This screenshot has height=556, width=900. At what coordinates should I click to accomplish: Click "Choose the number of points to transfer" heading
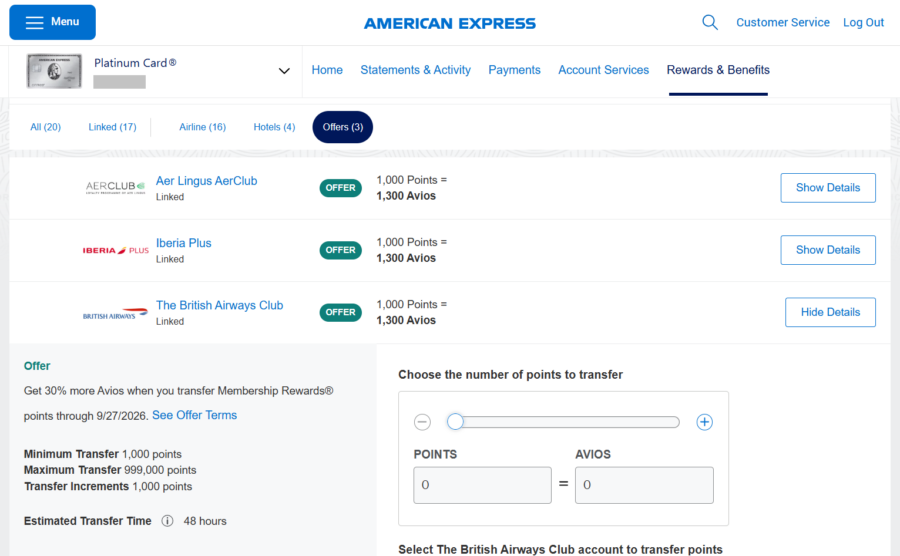pyautogui.click(x=510, y=375)
